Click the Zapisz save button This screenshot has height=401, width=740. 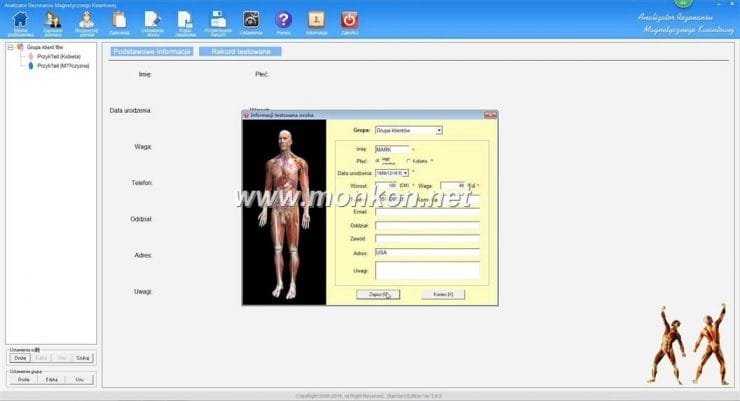[x=378, y=294]
